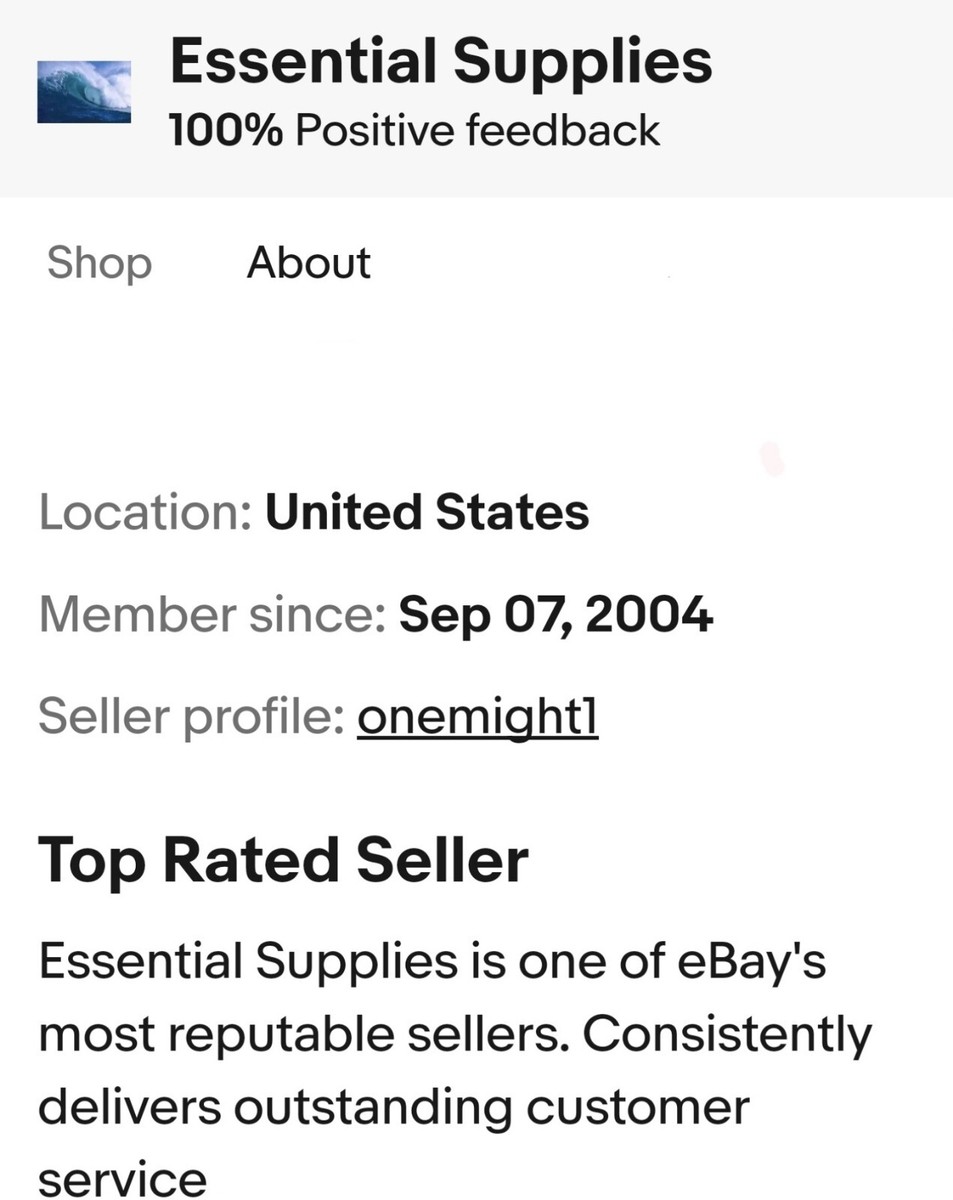This screenshot has height=1200, width=953.
Task: Select the Sep 07, 2004 date
Action: point(556,614)
